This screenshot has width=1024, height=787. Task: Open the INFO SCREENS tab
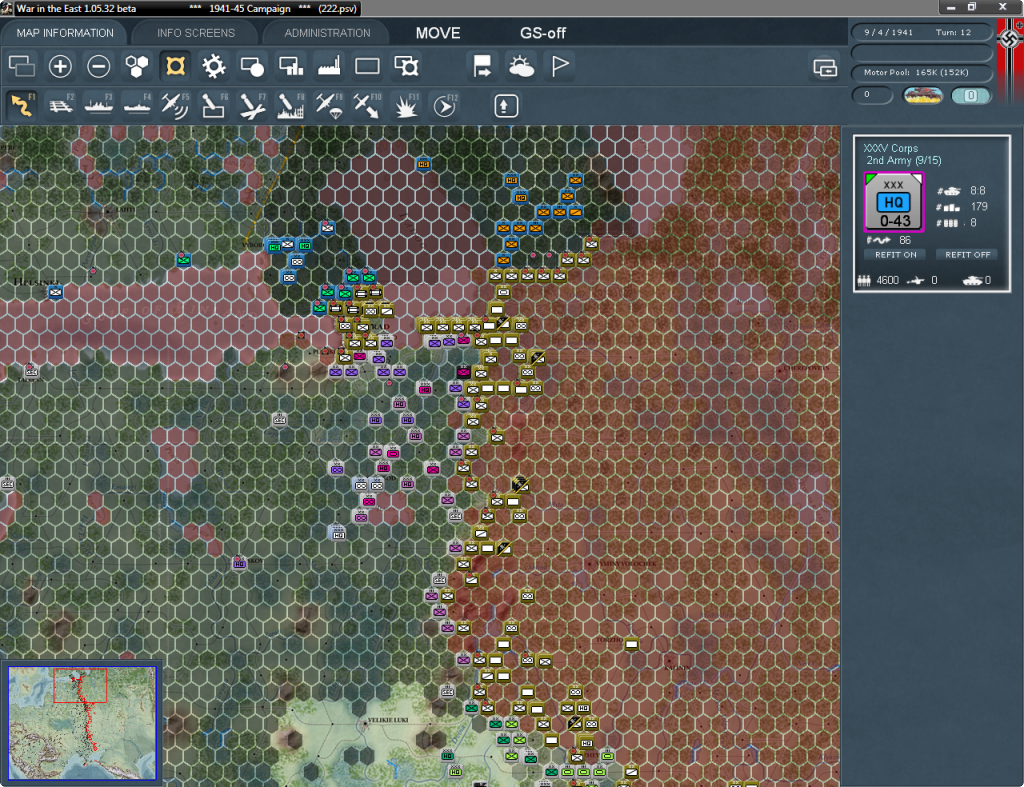pyautogui.click(x=196, y=33)
